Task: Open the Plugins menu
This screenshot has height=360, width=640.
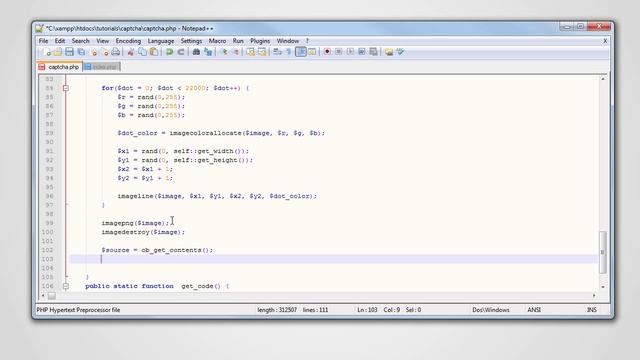Action: point(260,41)
